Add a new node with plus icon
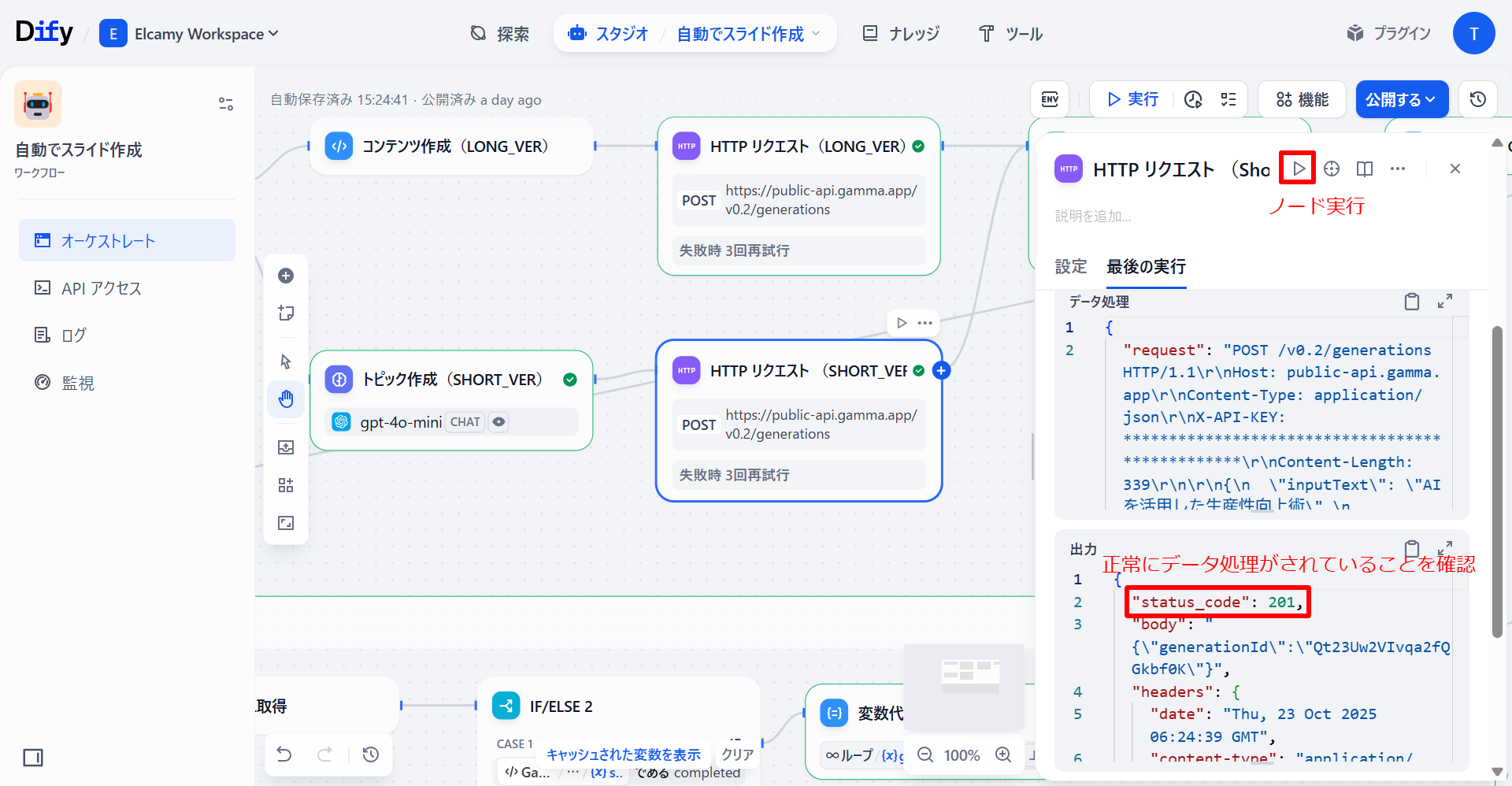 (x=286, y=276)
